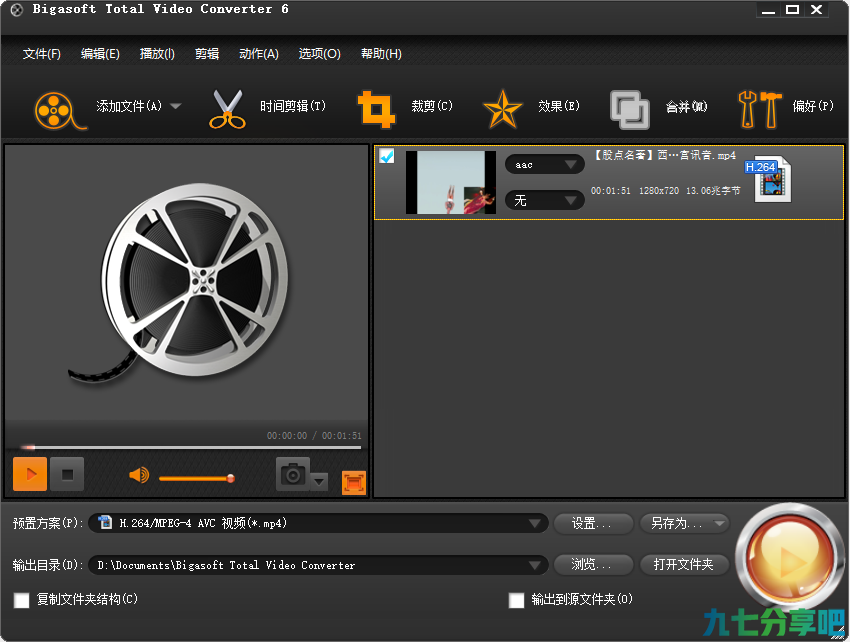Open the 文件(F) menu

(x=42, y=54)
